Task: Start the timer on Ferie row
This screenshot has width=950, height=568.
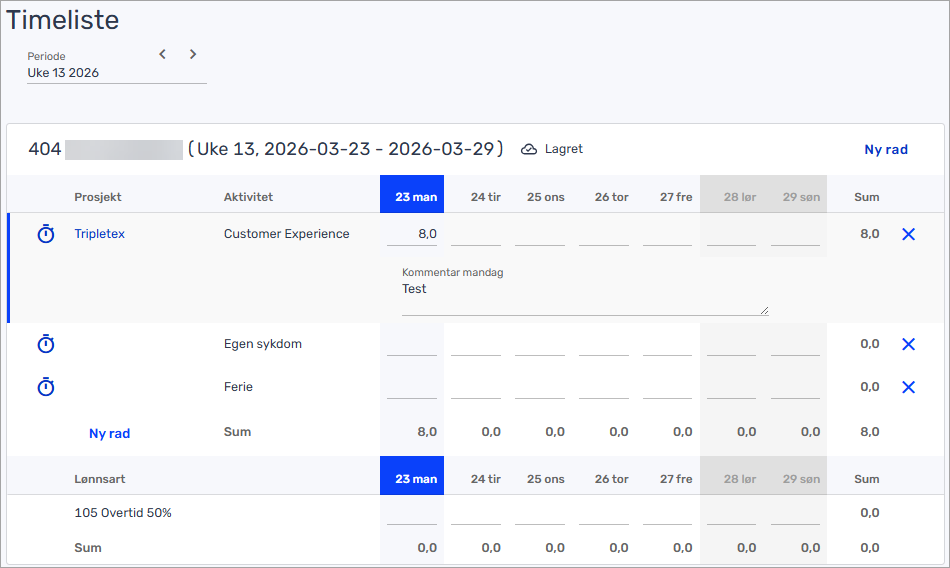Action: click(x=46, y=387)
